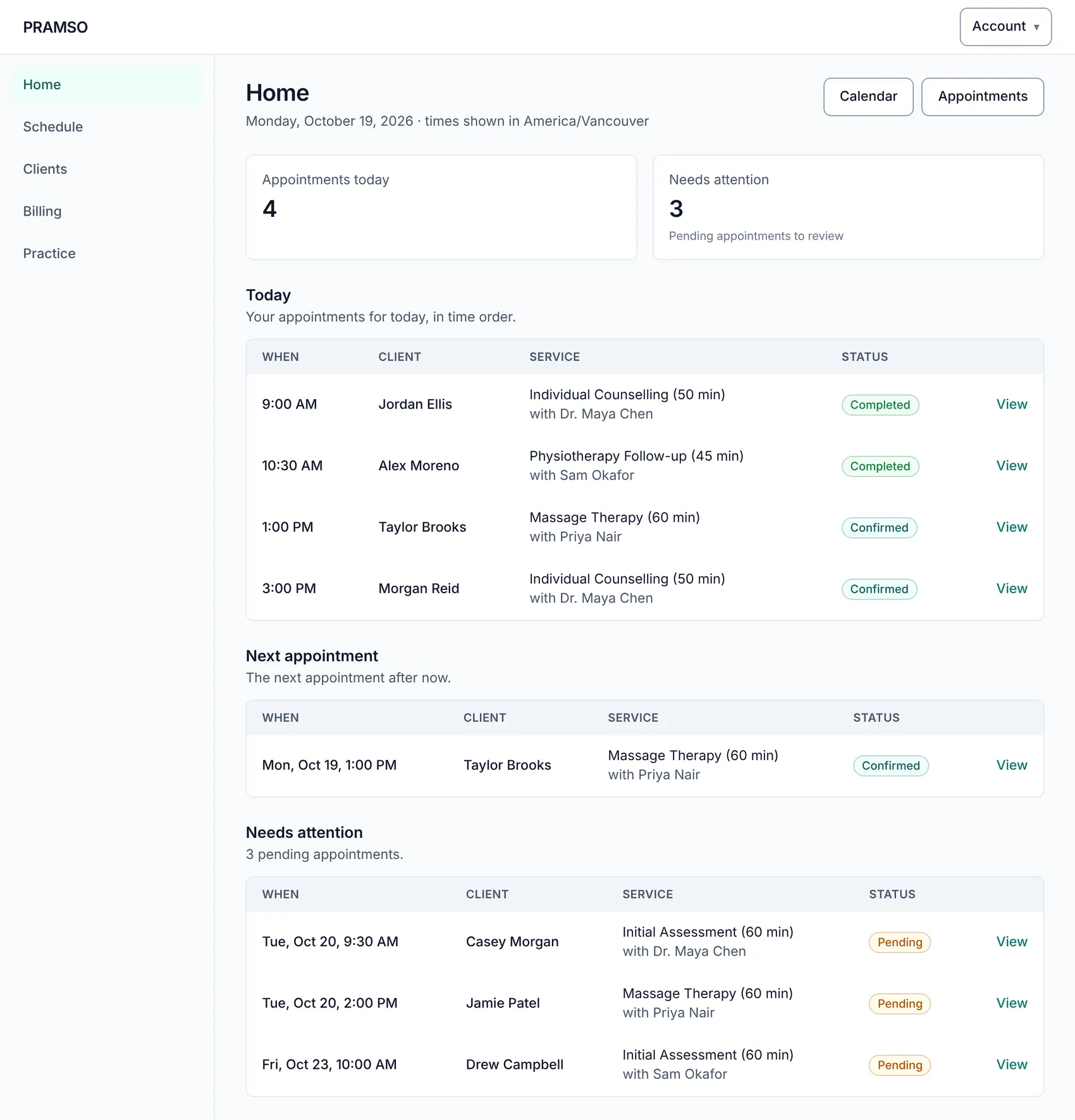Image resolution: width=1075 pixels, height=1120 pixels.
Task: Click 'with Sam Okafor' under Drew Campbell's service
Action: [x=674, y=1074]
